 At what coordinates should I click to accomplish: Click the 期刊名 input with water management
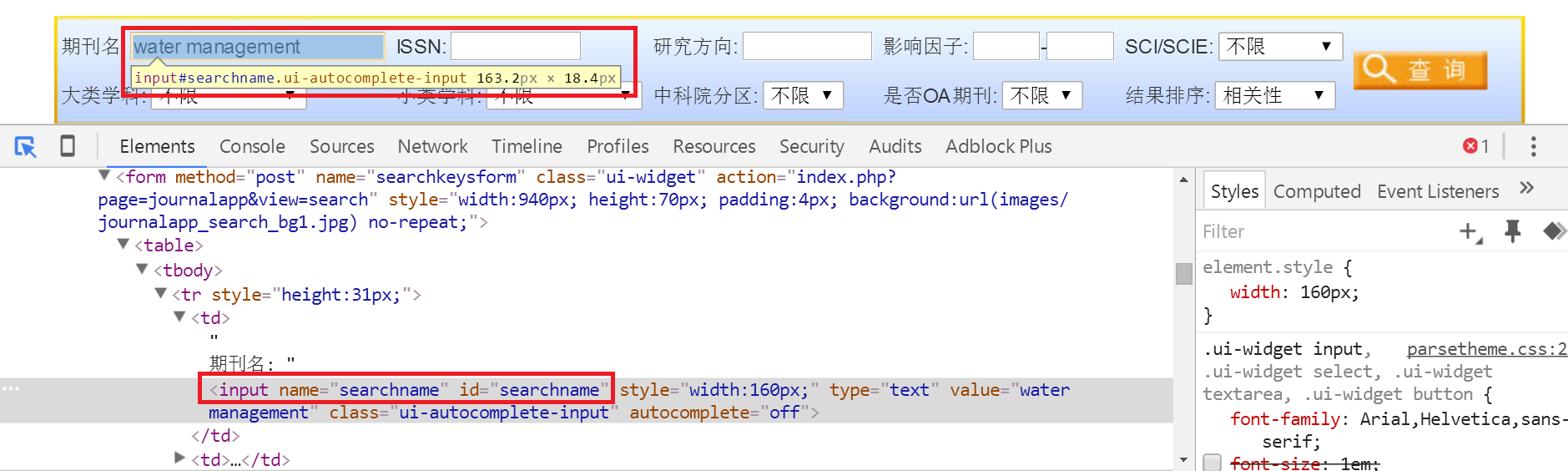(x=258, y=46)
